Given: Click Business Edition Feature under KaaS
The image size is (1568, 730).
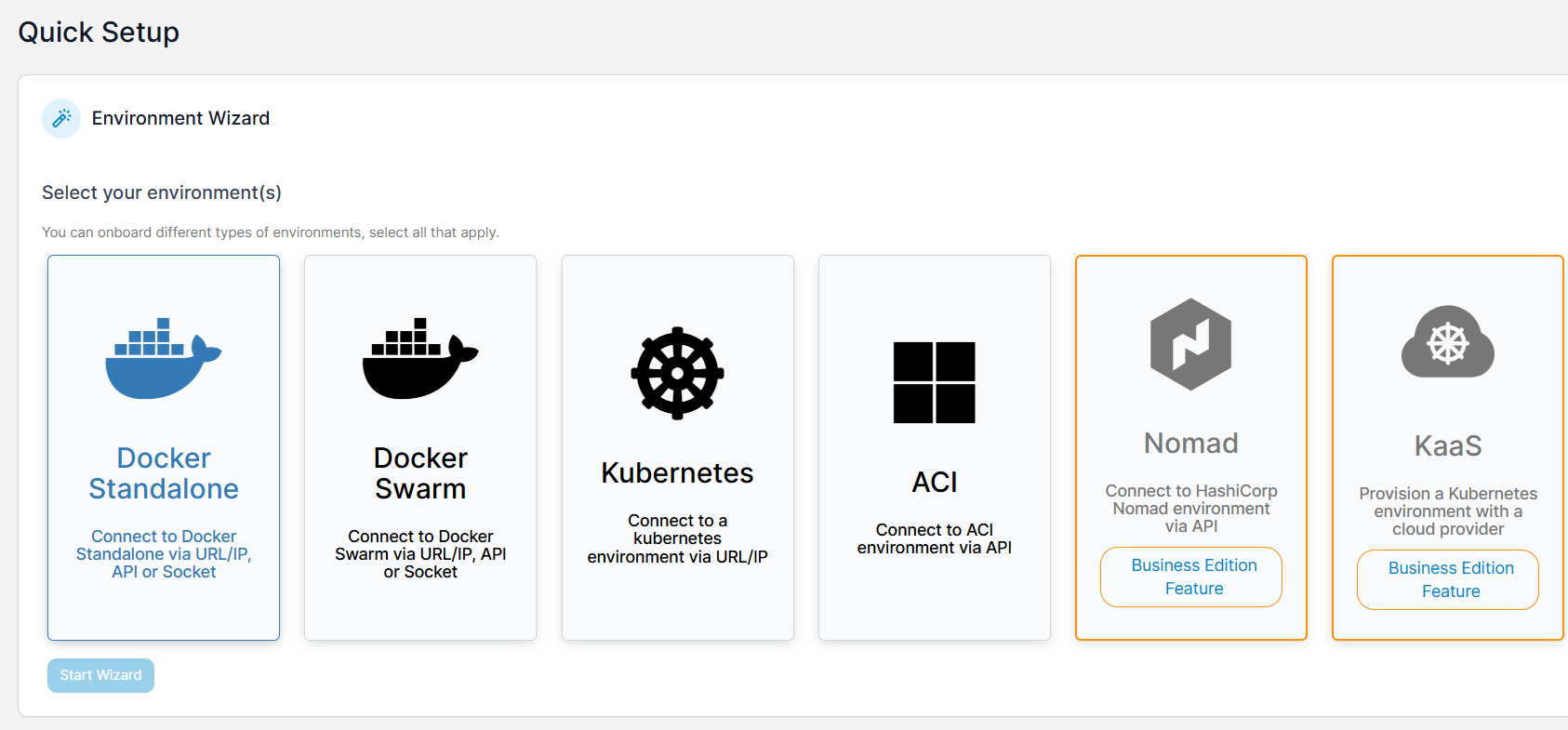Looking at the screenshot, I should tap(1448, 579).
